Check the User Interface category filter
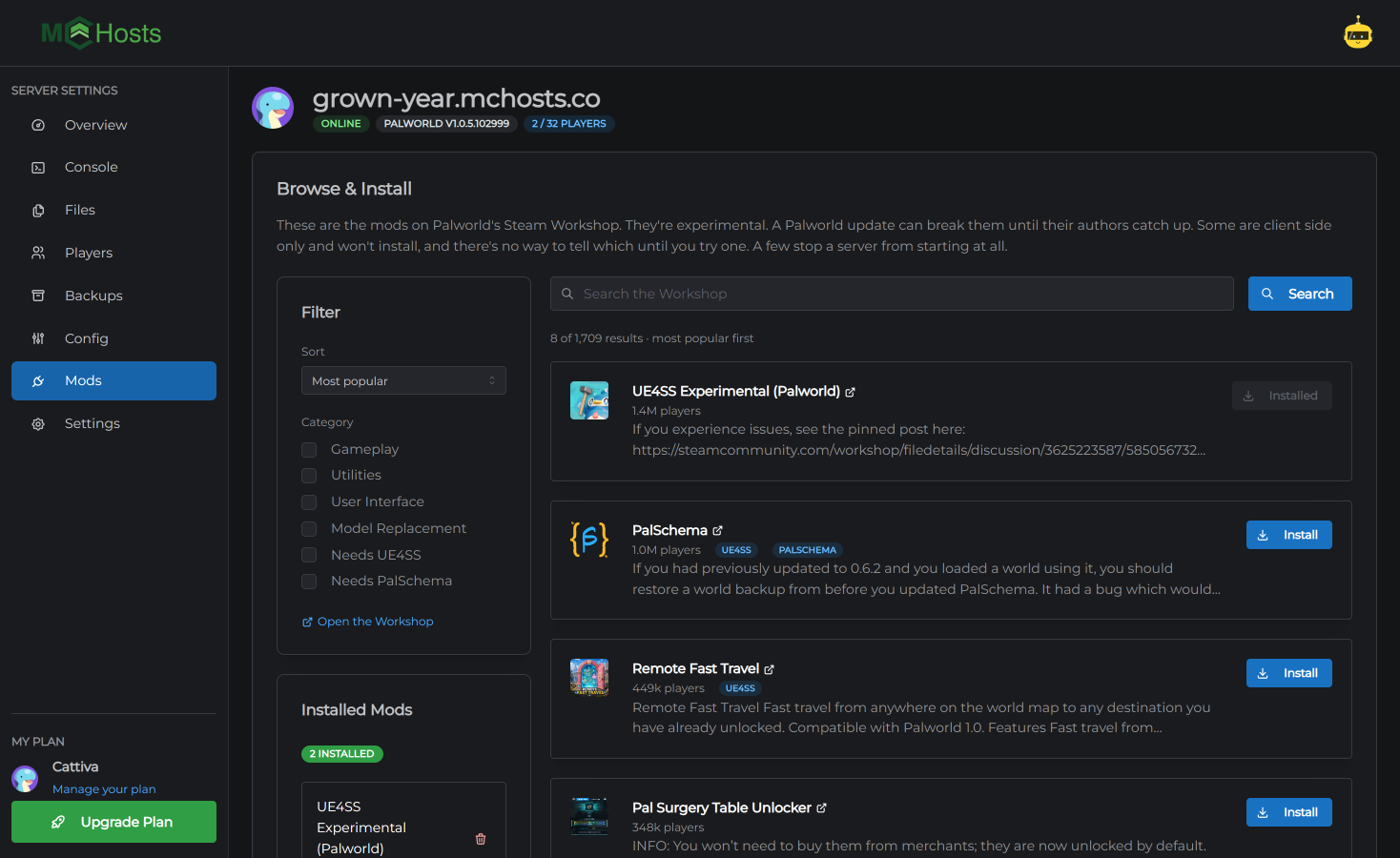This screenshot has width=1400, height=858. [x=309, y=502]
